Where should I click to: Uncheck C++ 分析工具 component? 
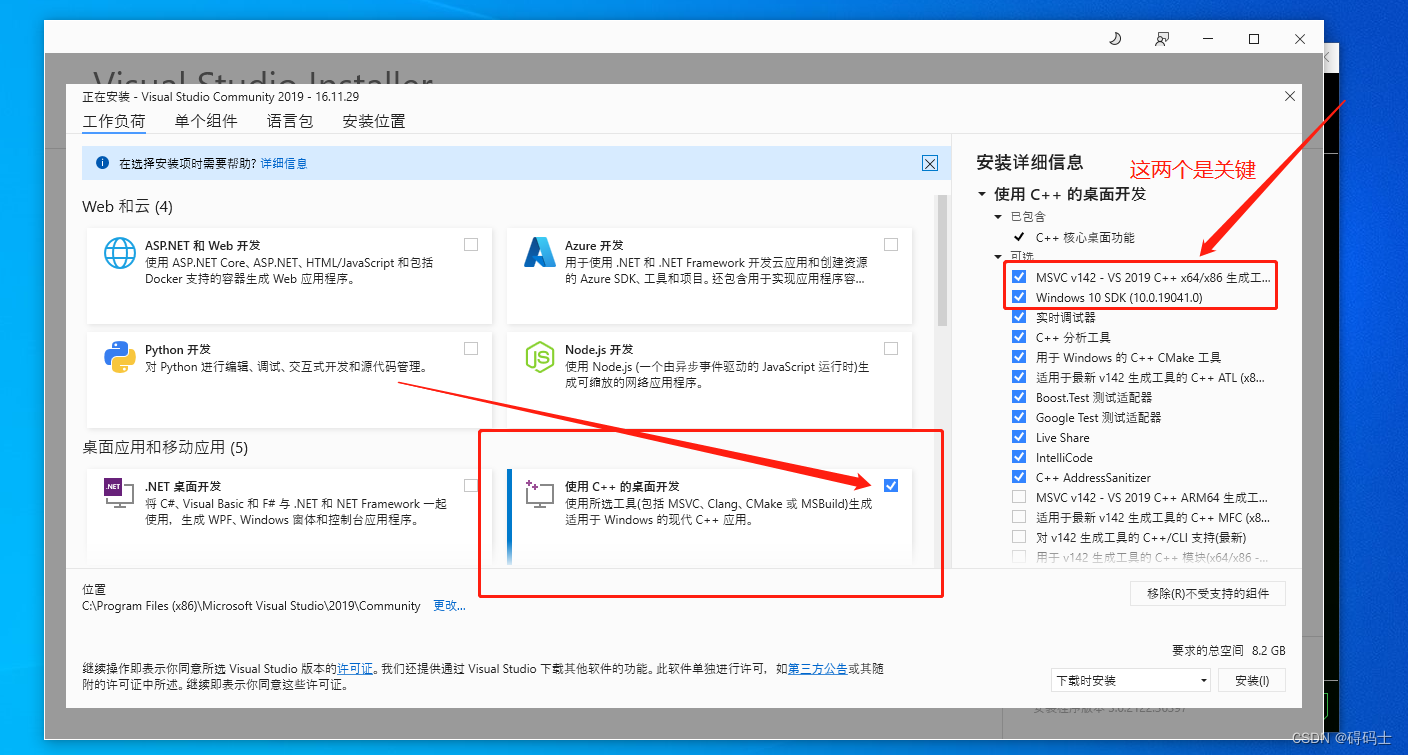(1019, 337)
